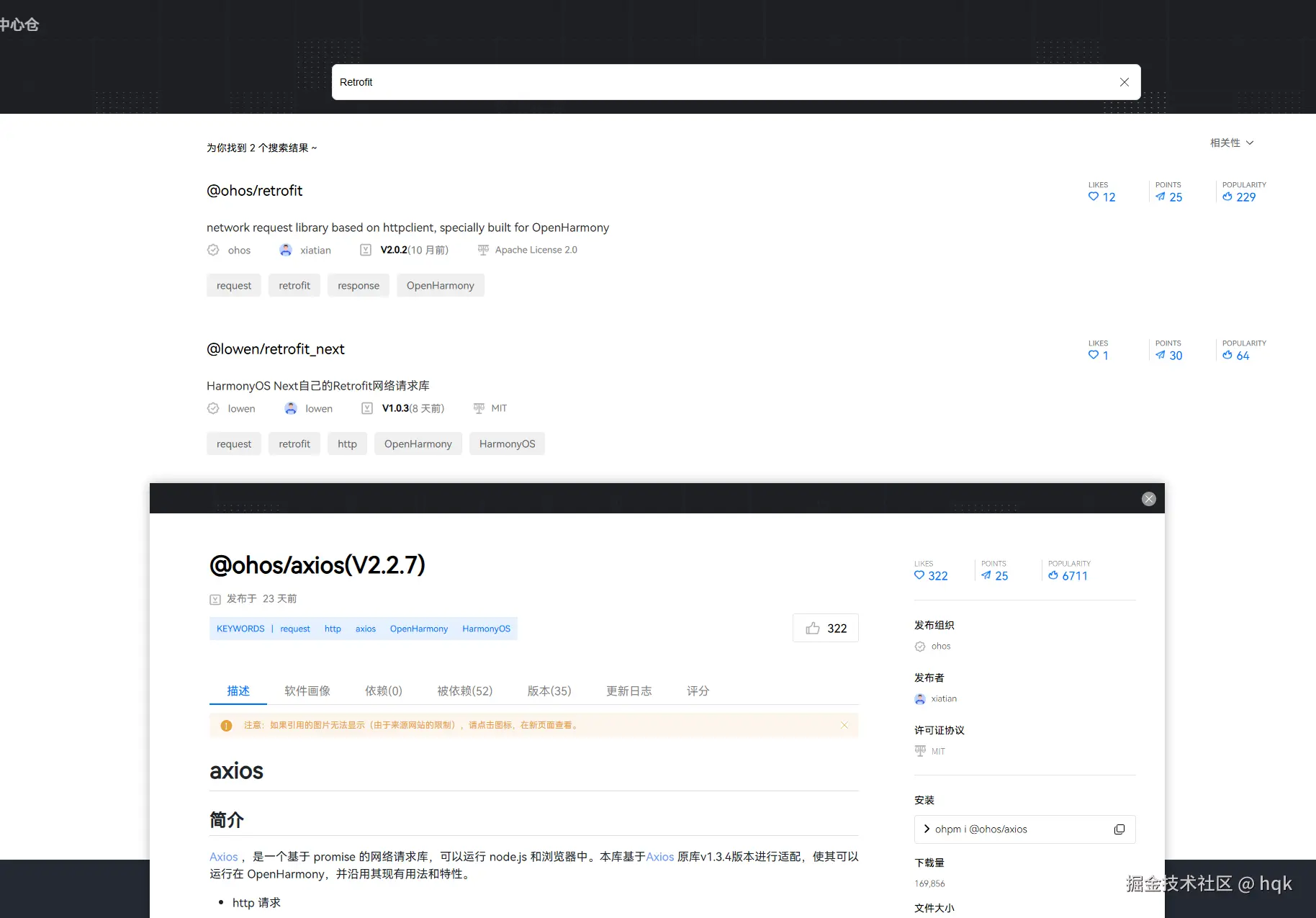Close the @ohos/axios detail popup
This screenshot has width=1316, height=918.
click(1149, 499)
